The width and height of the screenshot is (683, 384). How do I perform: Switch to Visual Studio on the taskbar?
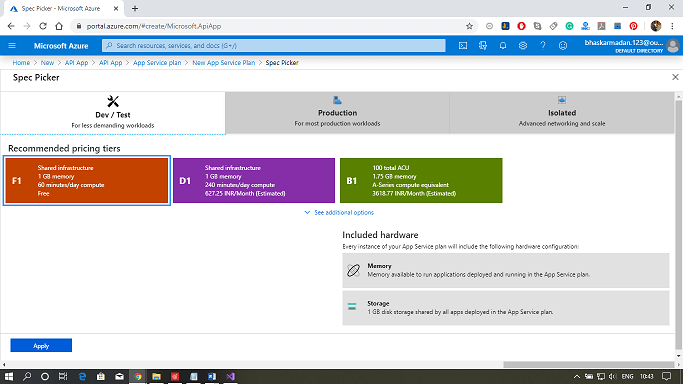coord(230,377)
